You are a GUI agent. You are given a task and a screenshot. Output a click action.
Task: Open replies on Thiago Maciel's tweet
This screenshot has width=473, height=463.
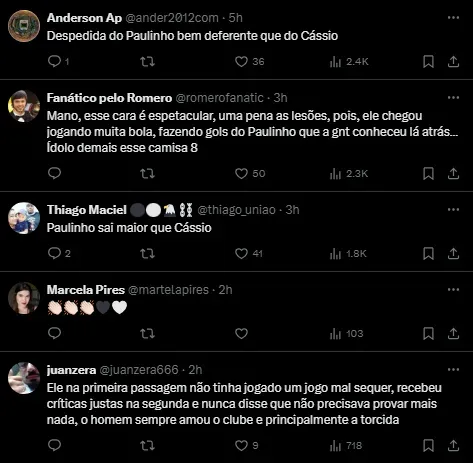59,254
